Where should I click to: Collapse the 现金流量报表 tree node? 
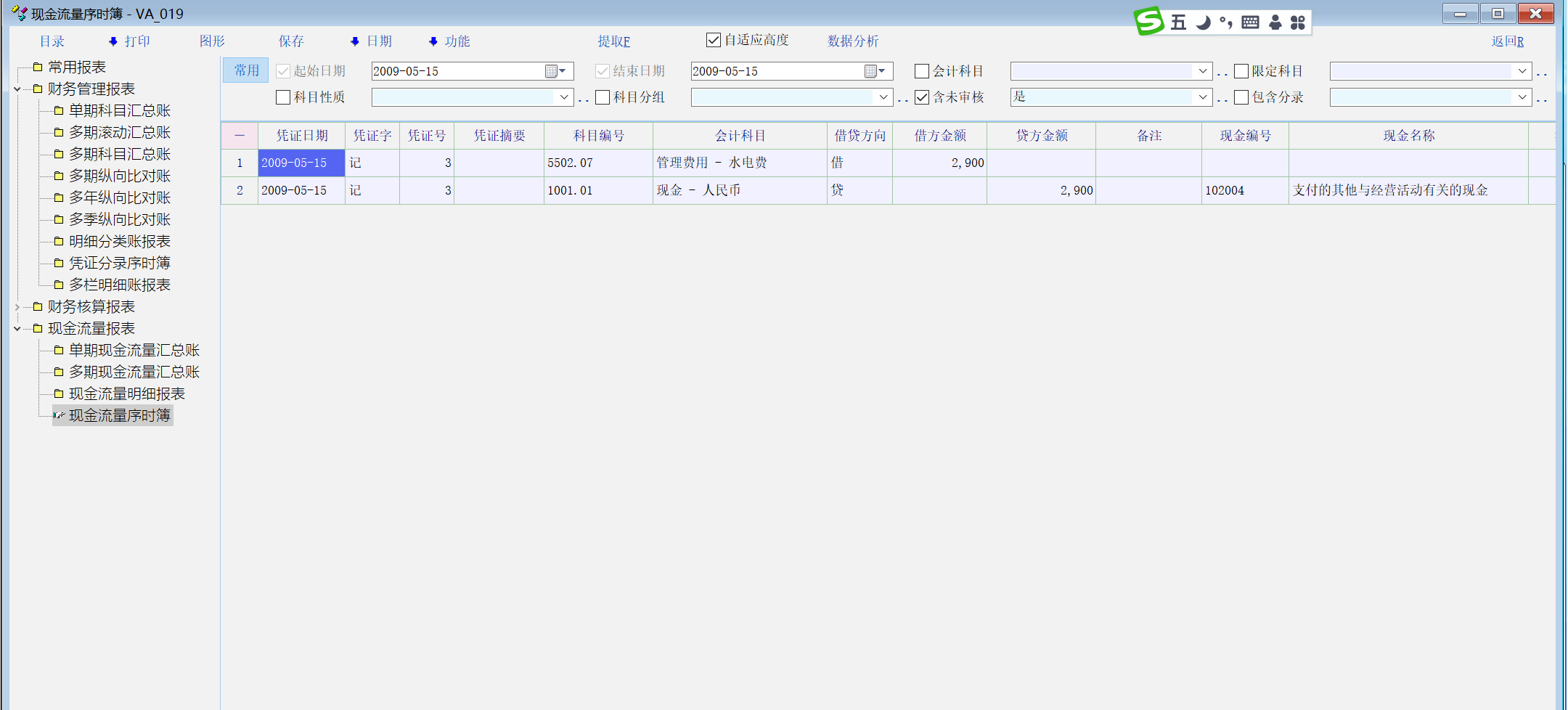click(17, 329)
